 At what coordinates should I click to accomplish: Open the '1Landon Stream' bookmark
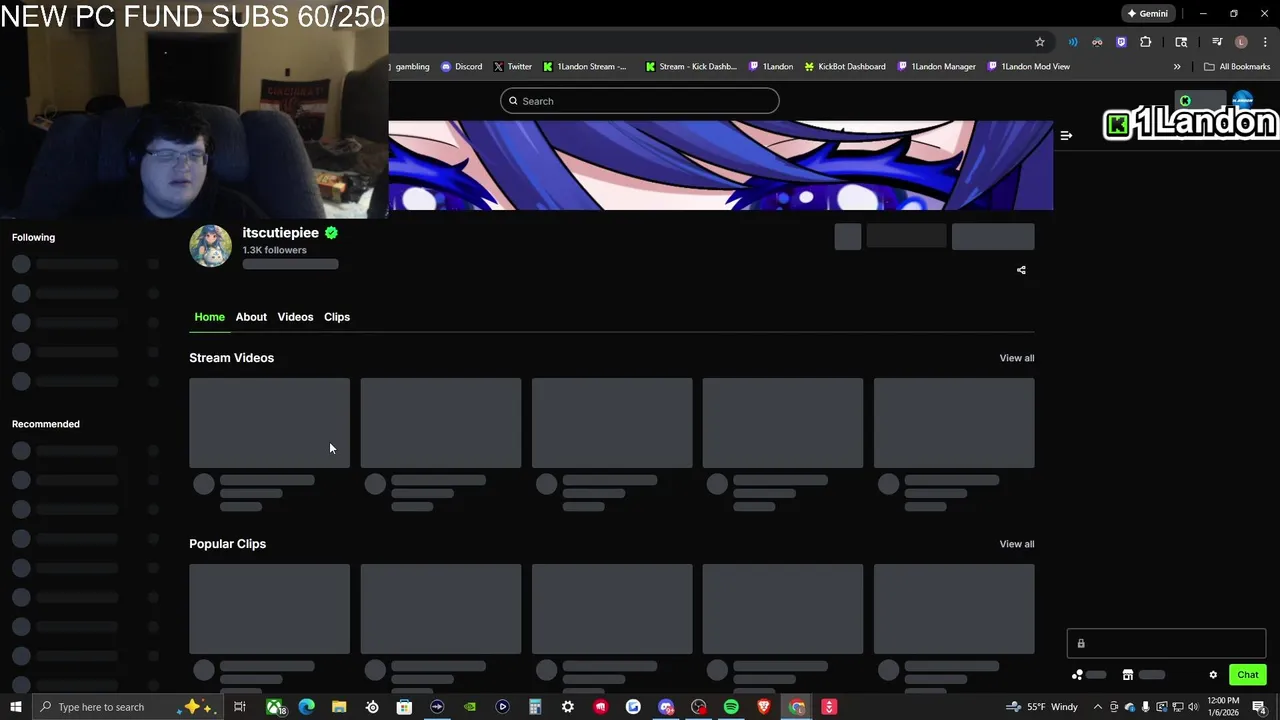[x=585, y=67]
